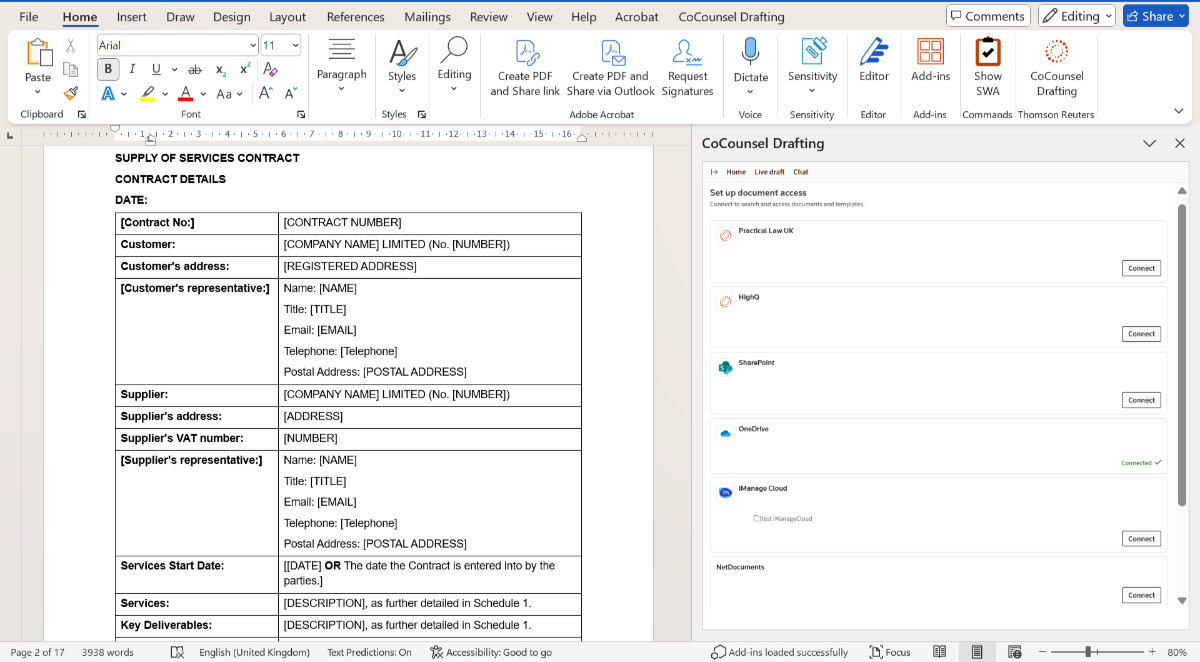Toggle Text Predictions On in status bar

click(x=369, y=652)
